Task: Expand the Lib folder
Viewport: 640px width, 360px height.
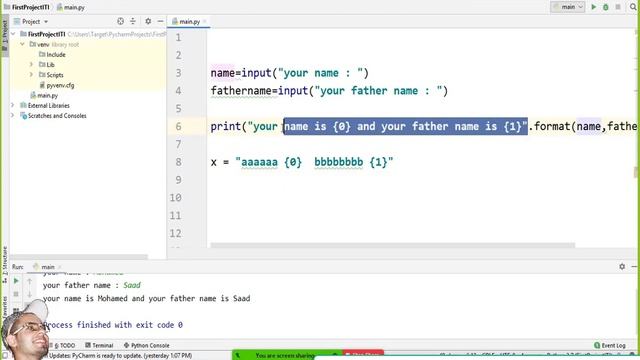Action: point(31,64)
